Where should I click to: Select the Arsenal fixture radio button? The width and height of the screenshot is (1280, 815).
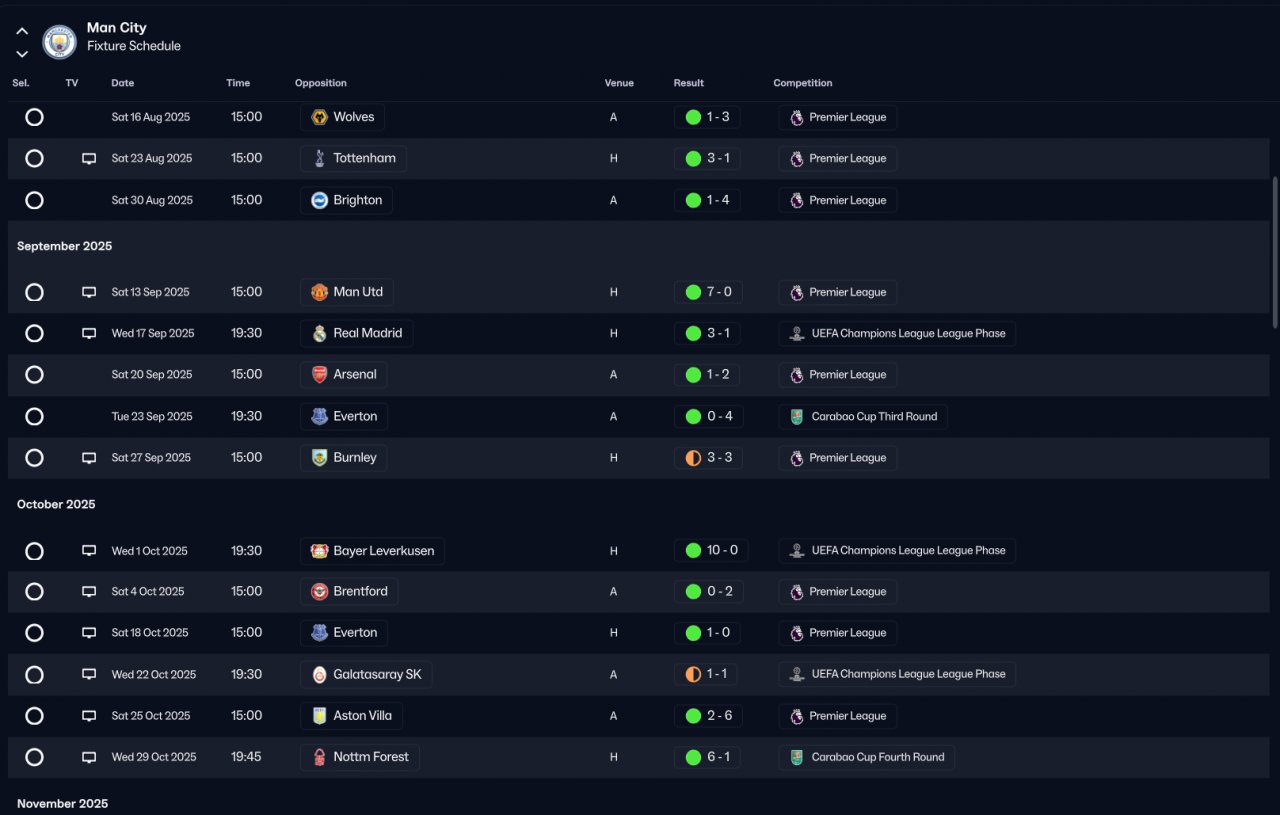tap(34, 375)
